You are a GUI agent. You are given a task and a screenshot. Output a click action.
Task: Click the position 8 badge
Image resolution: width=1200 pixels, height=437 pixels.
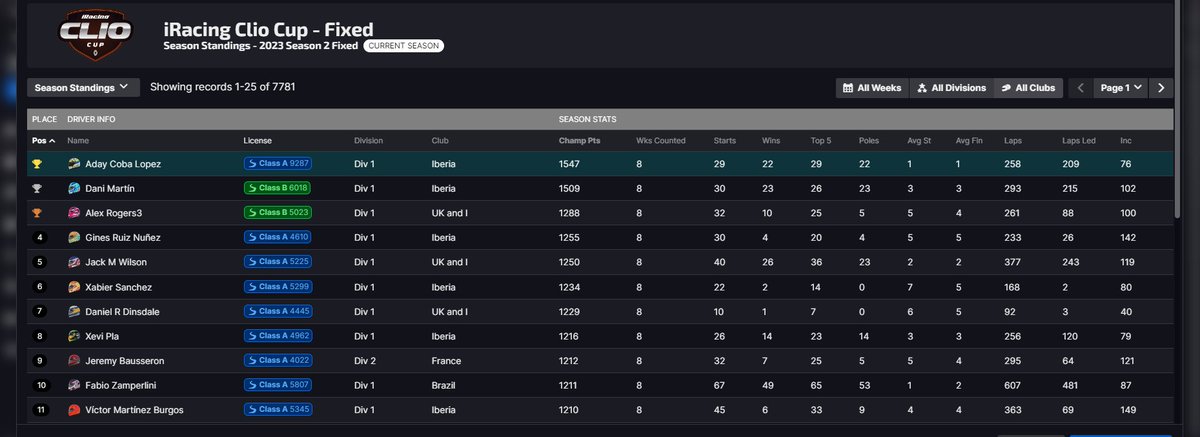point(40,336)
